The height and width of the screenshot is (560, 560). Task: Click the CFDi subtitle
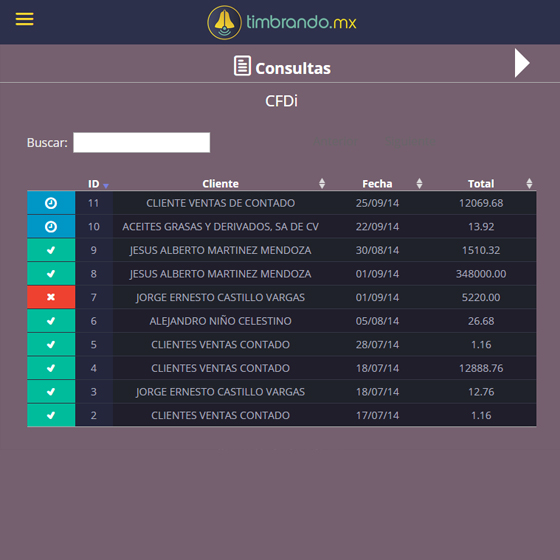281,101
